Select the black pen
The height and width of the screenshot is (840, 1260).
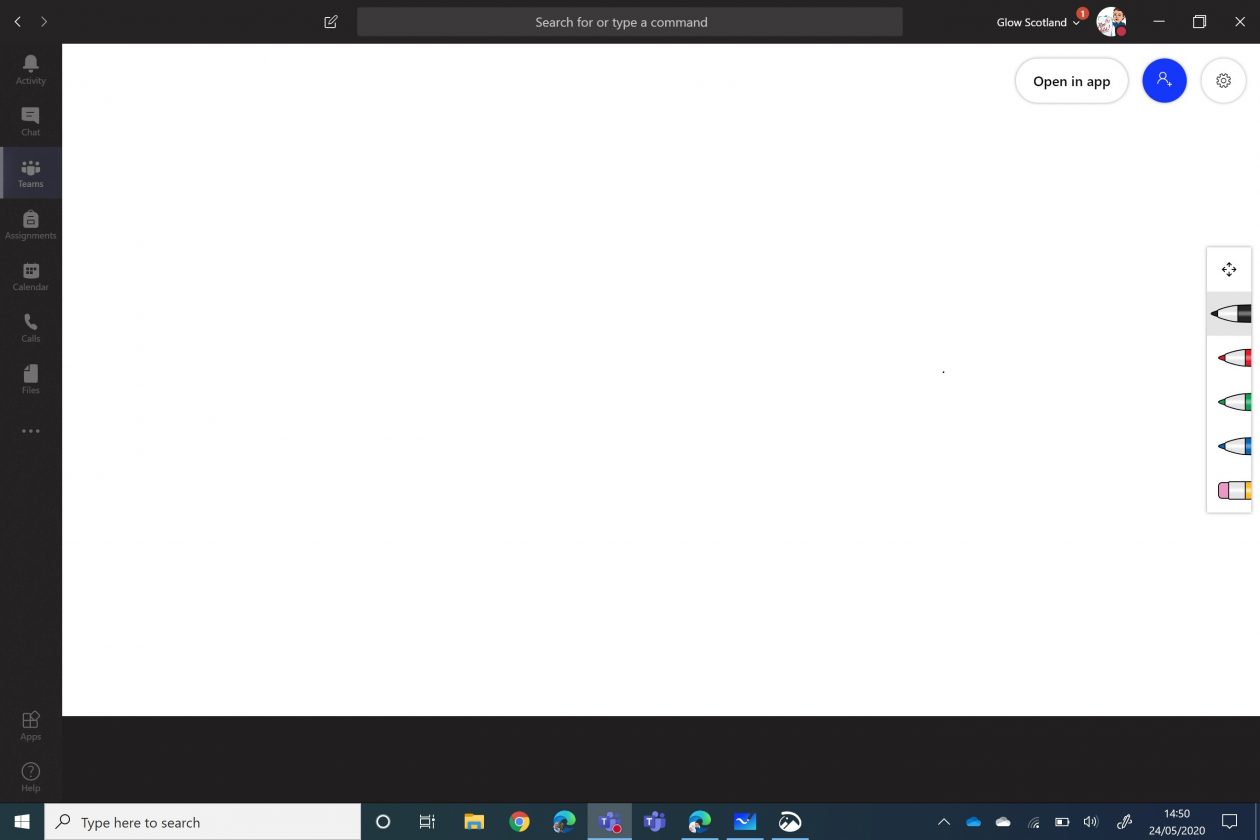(x=1229, y=313)
